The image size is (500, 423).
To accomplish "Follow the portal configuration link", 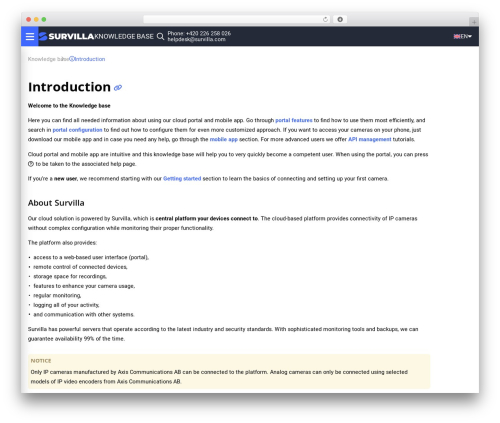I will click(77, 130).
